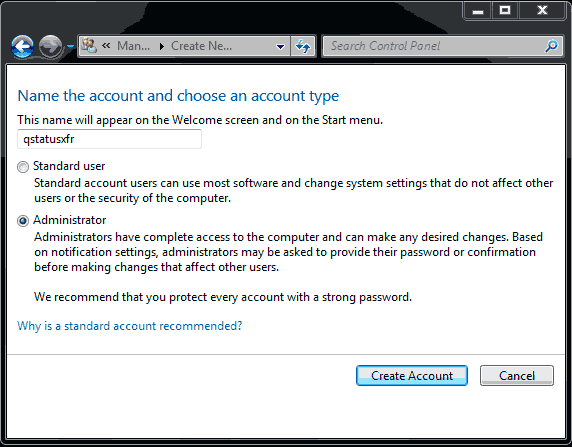Open Why is a standard account recommended link
Screen dimensions: 572x447
[x=130, y=326]
